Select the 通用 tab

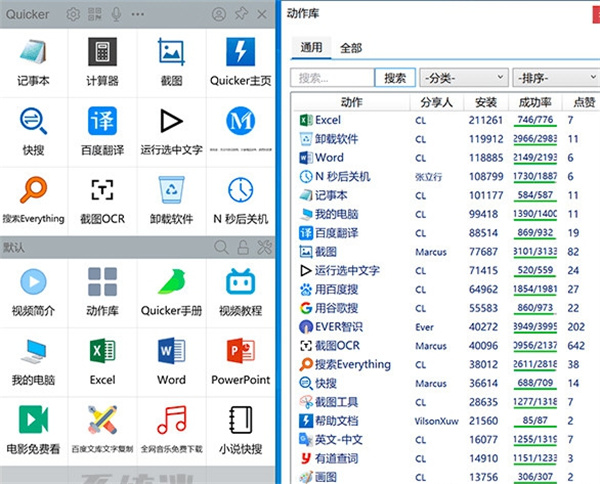311,47
